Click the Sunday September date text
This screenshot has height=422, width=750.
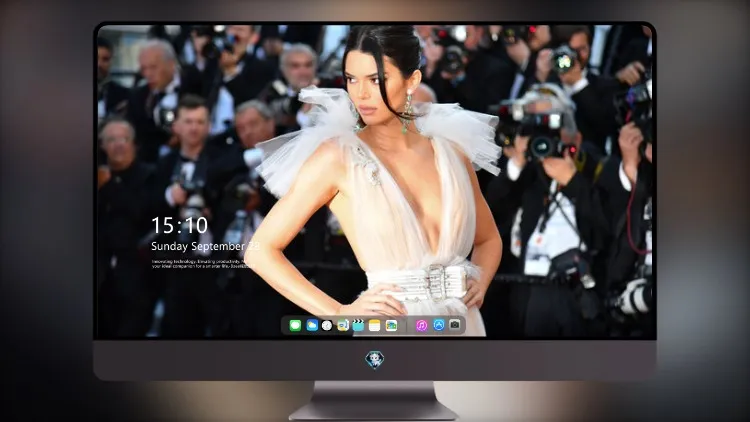pyautogui.click(x=205, y=246)
